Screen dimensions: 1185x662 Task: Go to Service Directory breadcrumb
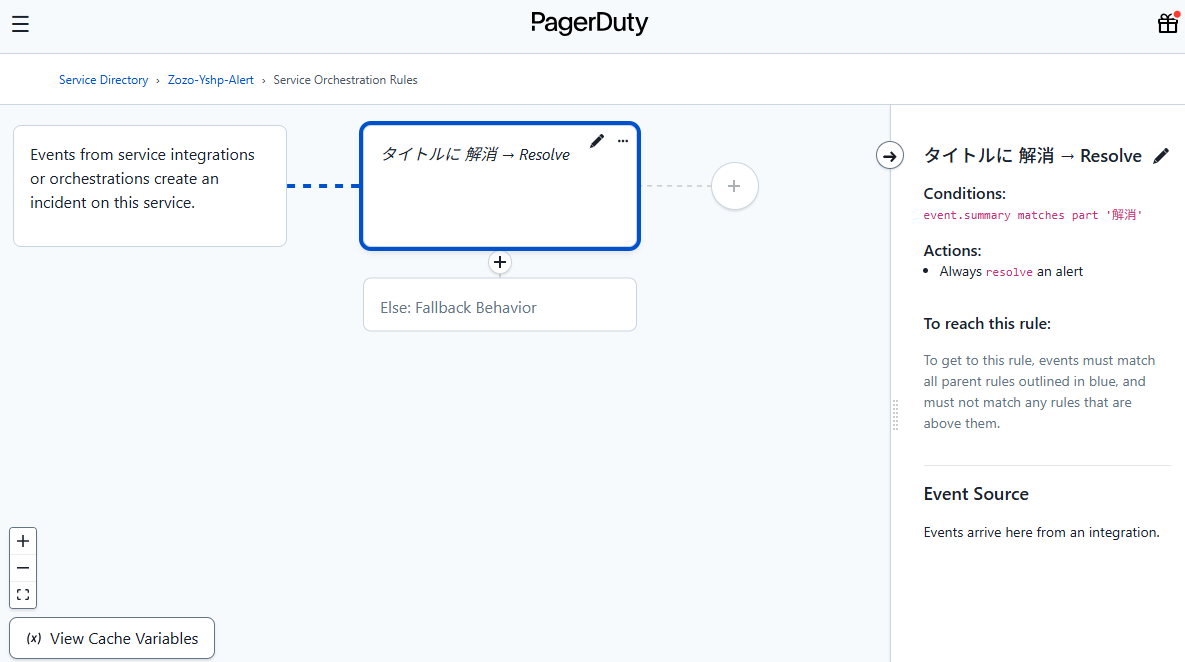coord(104,80)
